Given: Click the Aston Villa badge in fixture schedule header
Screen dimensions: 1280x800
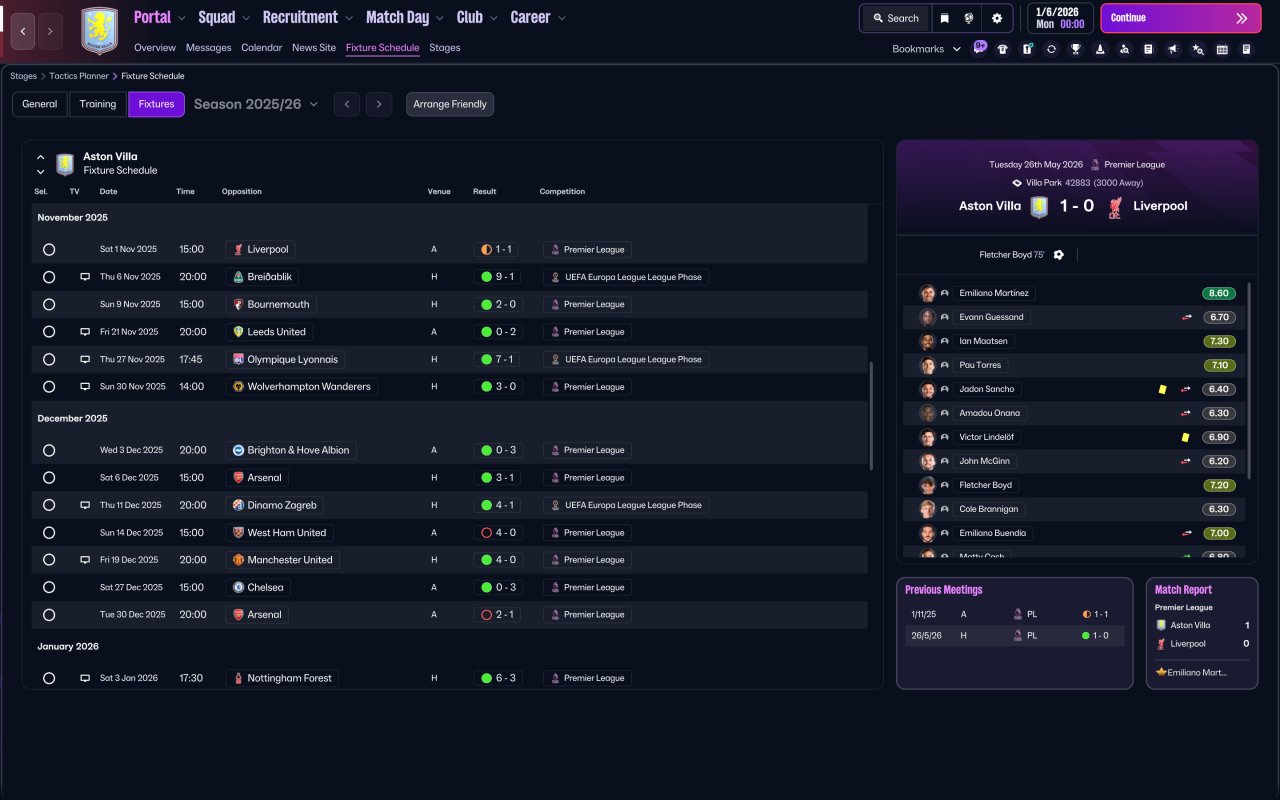Looking at the screenshot, I should 65,164.
